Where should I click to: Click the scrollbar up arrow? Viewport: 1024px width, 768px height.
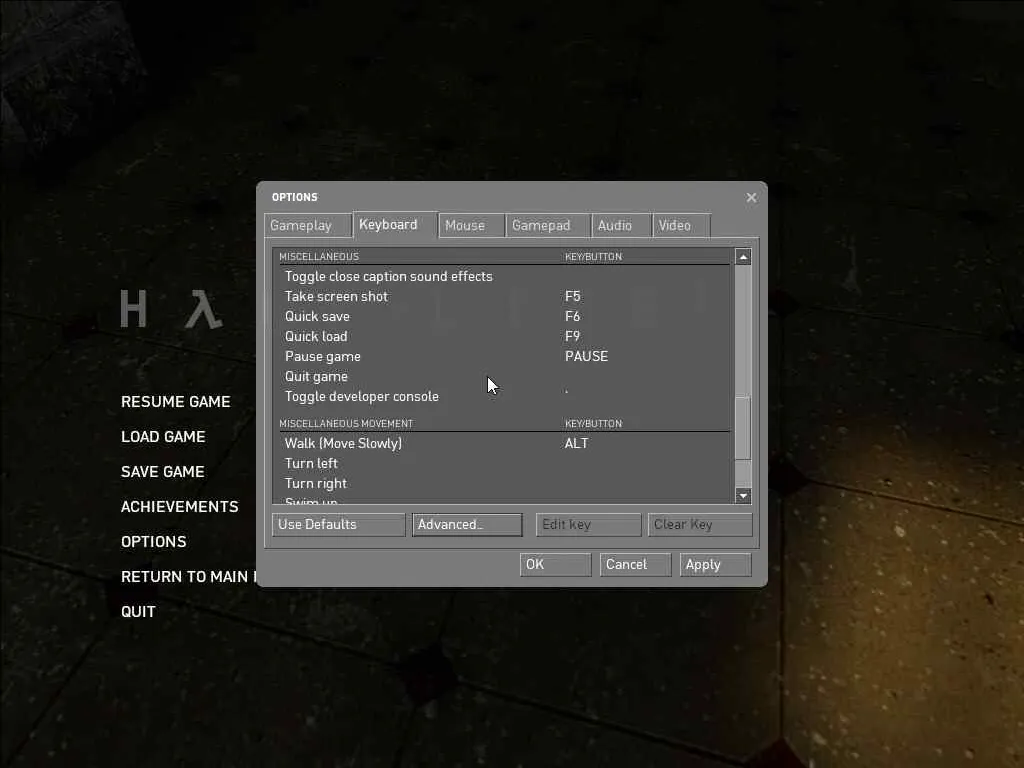click(x=743, y=257)
